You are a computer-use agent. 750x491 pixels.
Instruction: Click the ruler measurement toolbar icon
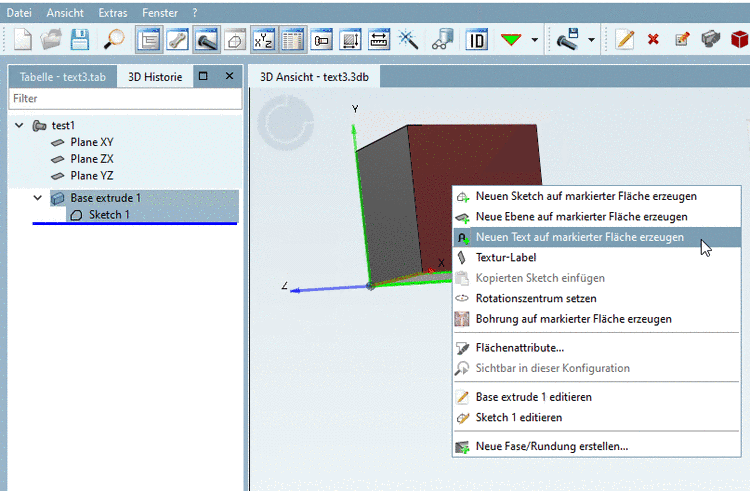tap(379, 40)
